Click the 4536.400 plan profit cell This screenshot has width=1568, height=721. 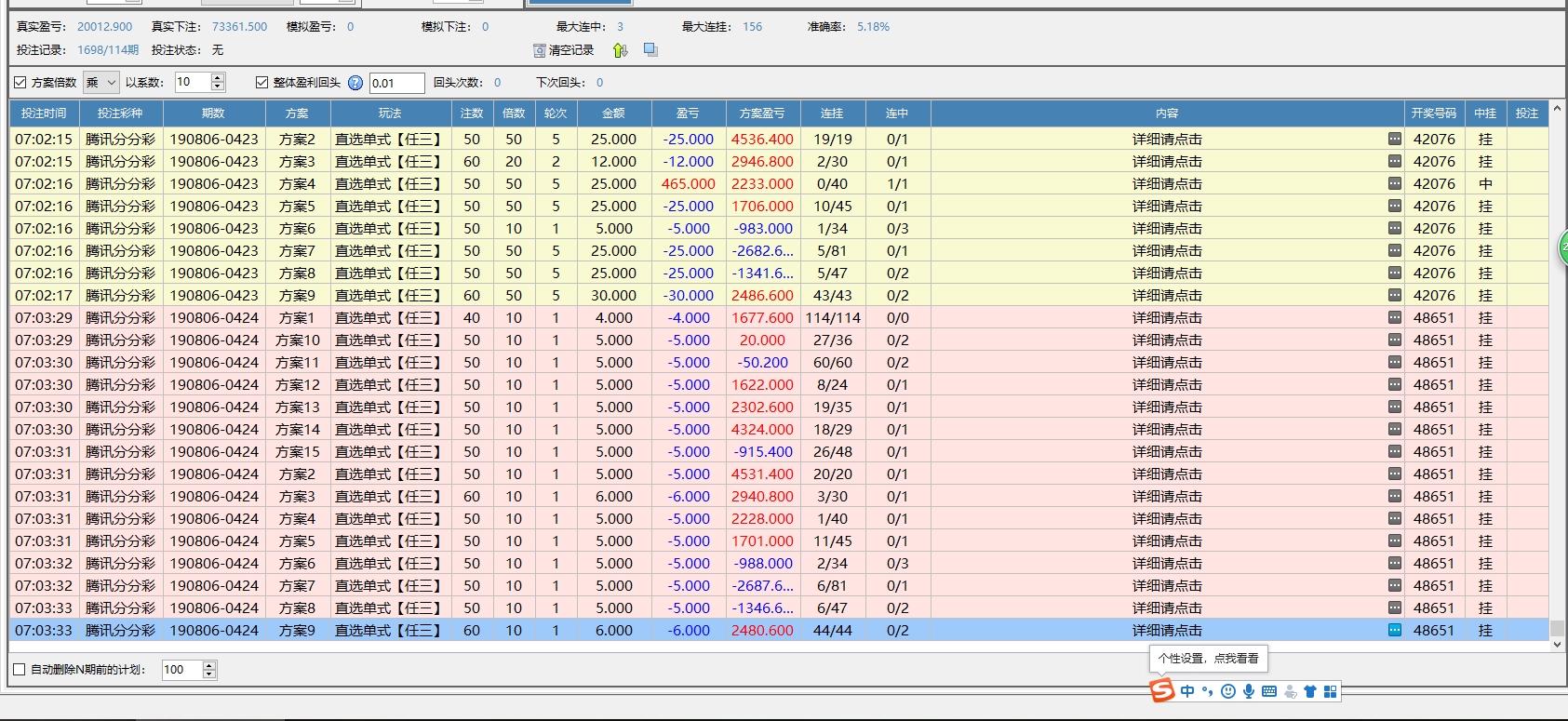(x=762, y=139)
